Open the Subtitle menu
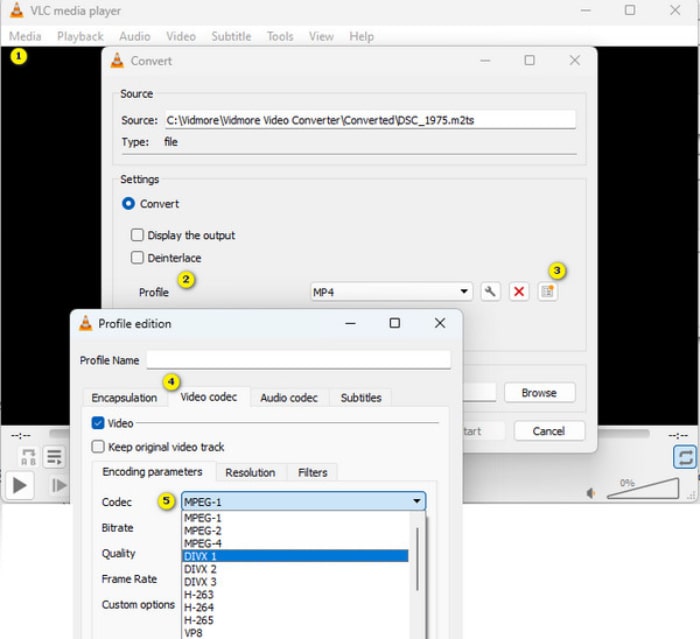The width and height of the screenshot is (700, 639). click(x=231, y=36)
